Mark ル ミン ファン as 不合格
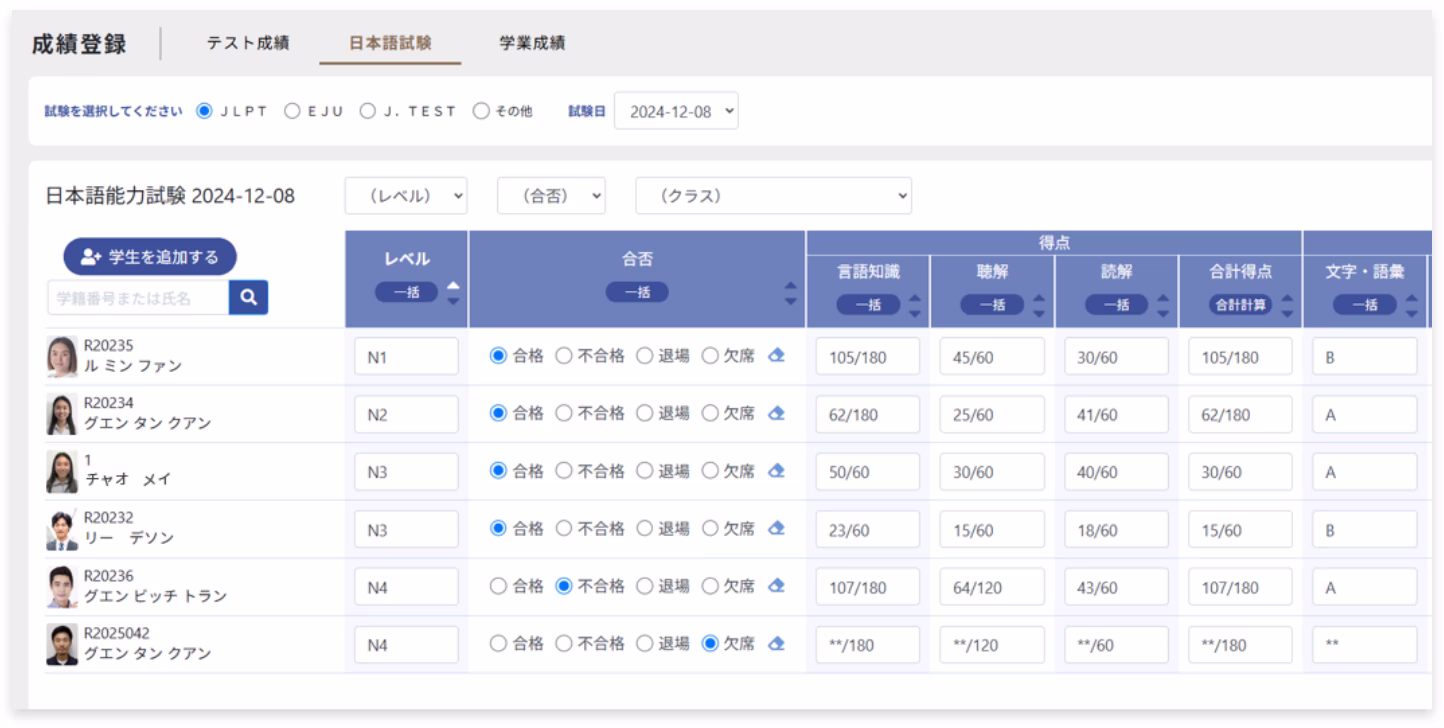 (x=563, y=356)
